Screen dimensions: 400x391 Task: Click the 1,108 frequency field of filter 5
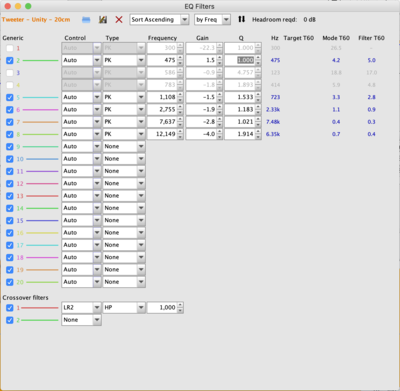[x=162, y=97]
